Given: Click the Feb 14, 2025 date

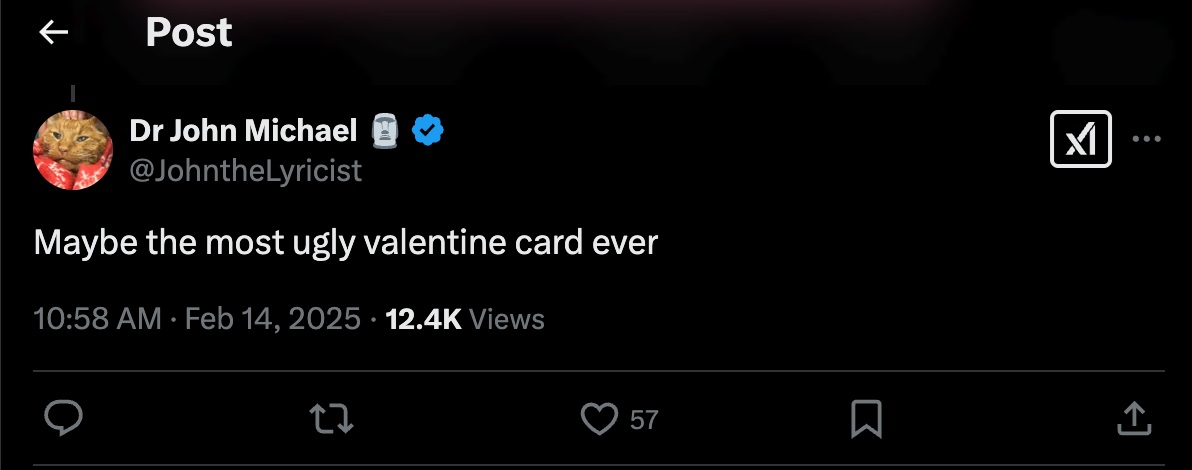Looking at the screenshot, I should tap(273, 319).
